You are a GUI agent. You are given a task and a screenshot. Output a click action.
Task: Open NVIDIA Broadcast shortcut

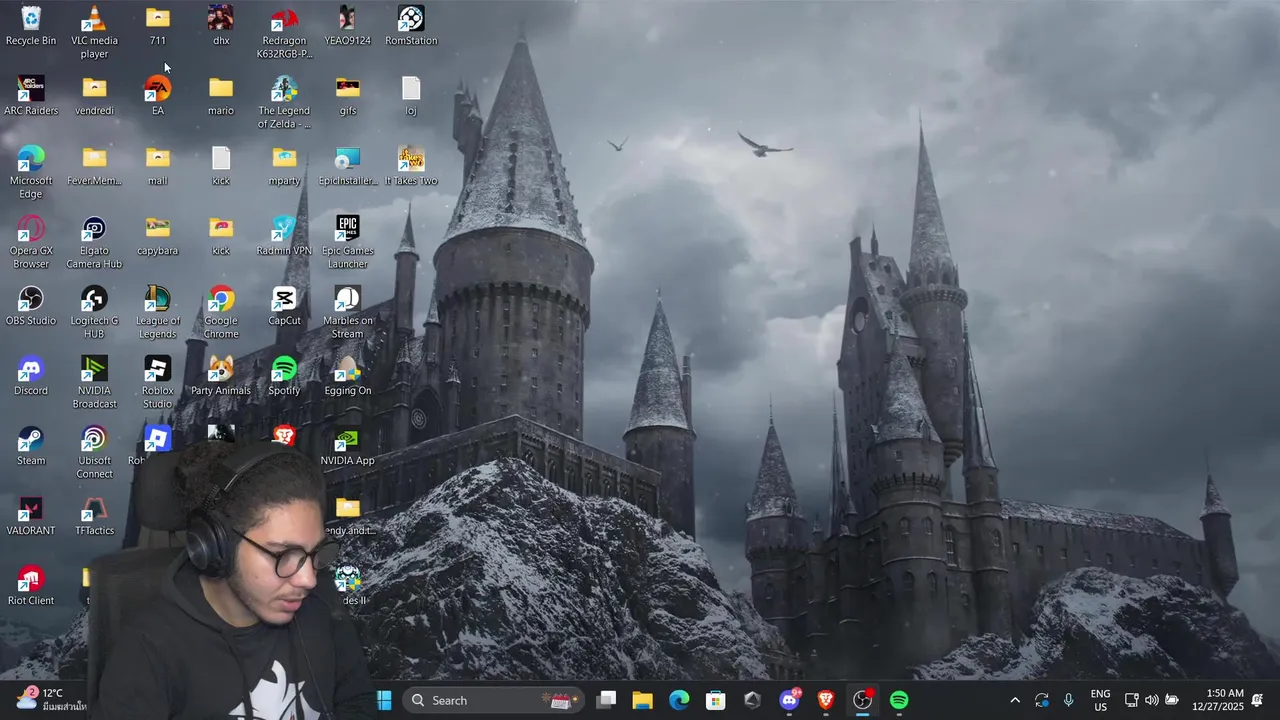click(94, 382)
